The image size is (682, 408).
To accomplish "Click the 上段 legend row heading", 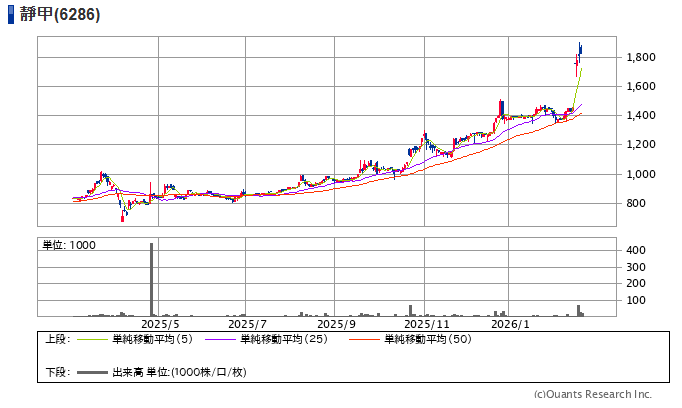I will [56, 339].
